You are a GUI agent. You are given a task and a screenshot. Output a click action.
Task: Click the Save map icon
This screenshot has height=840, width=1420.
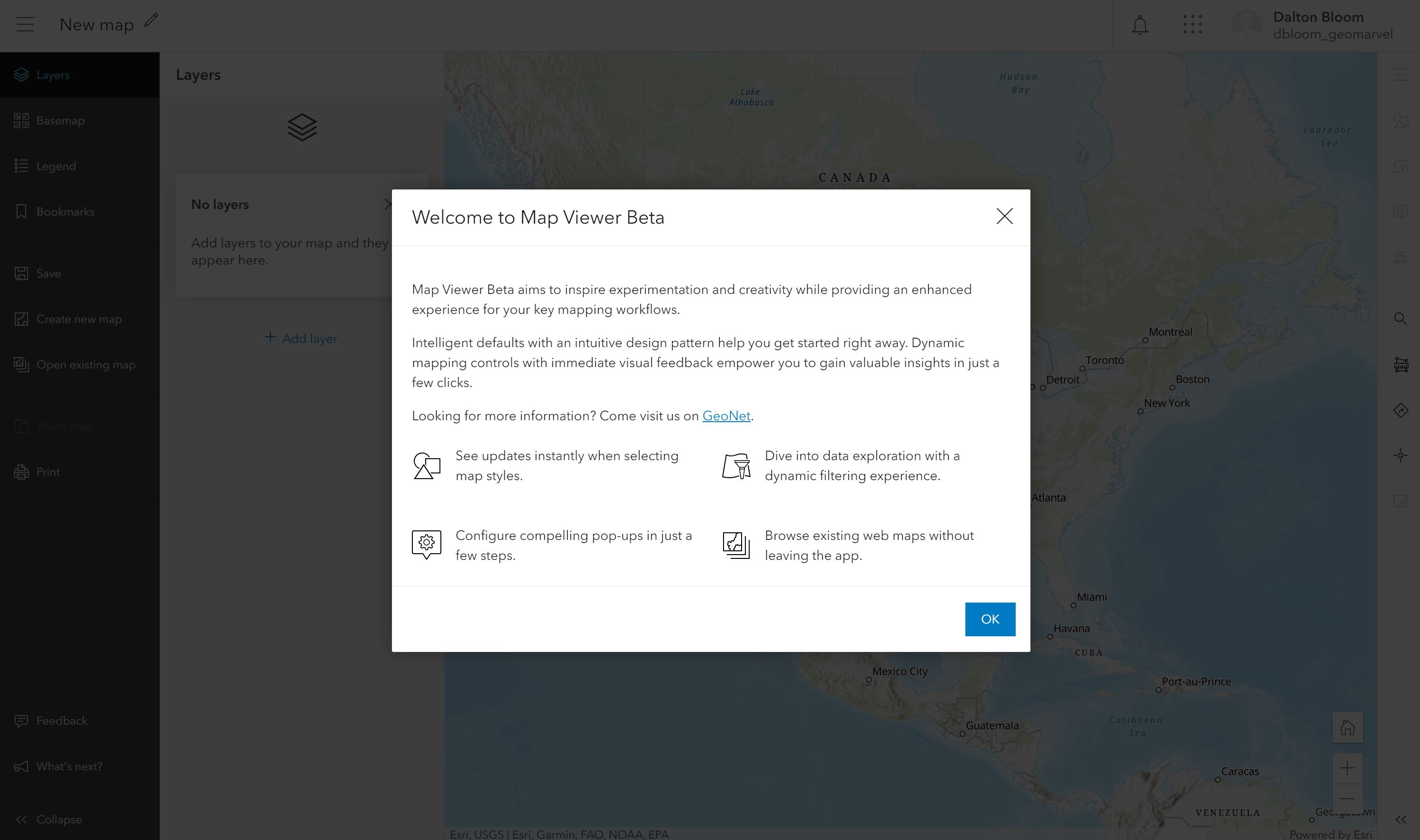pos(21,273)
